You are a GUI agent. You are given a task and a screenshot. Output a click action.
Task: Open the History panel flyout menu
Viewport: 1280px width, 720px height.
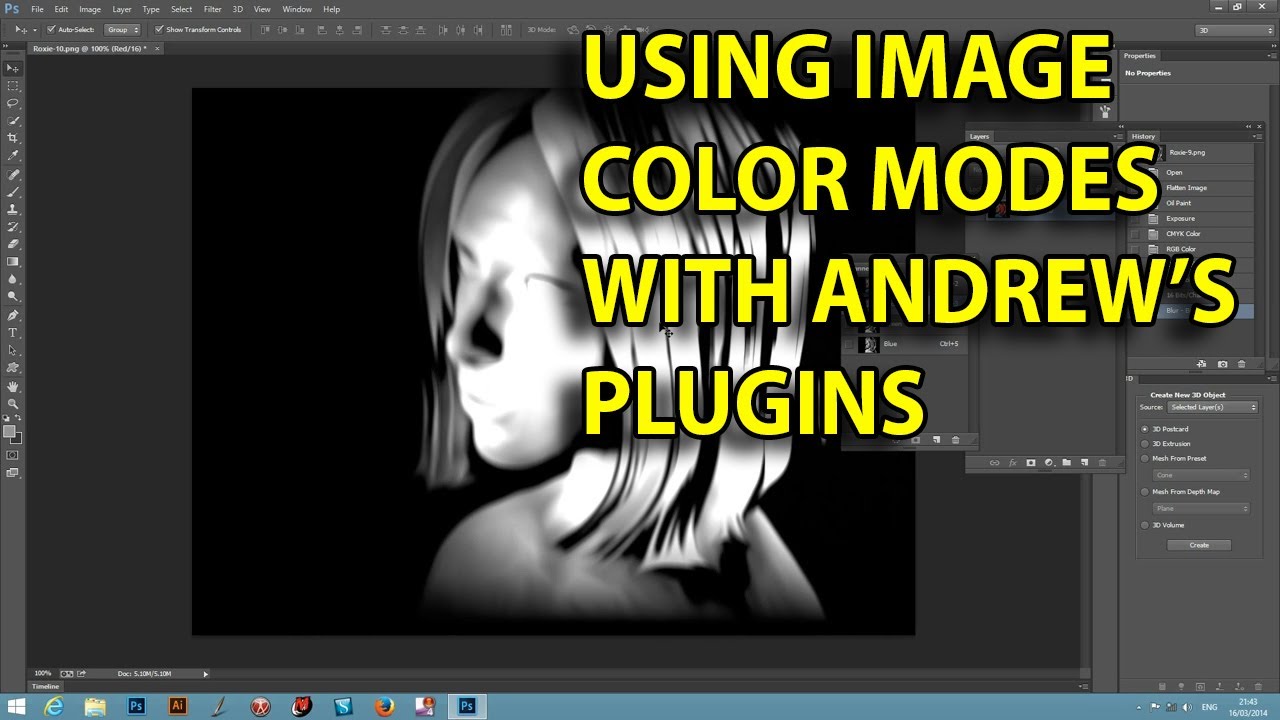[1257, 136]
